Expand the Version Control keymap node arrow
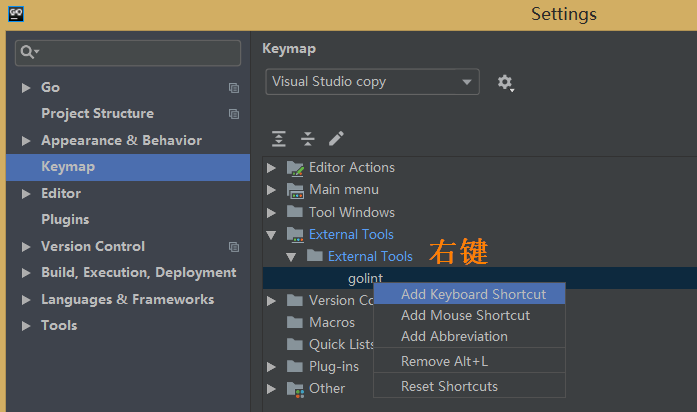 pos(271,301)
